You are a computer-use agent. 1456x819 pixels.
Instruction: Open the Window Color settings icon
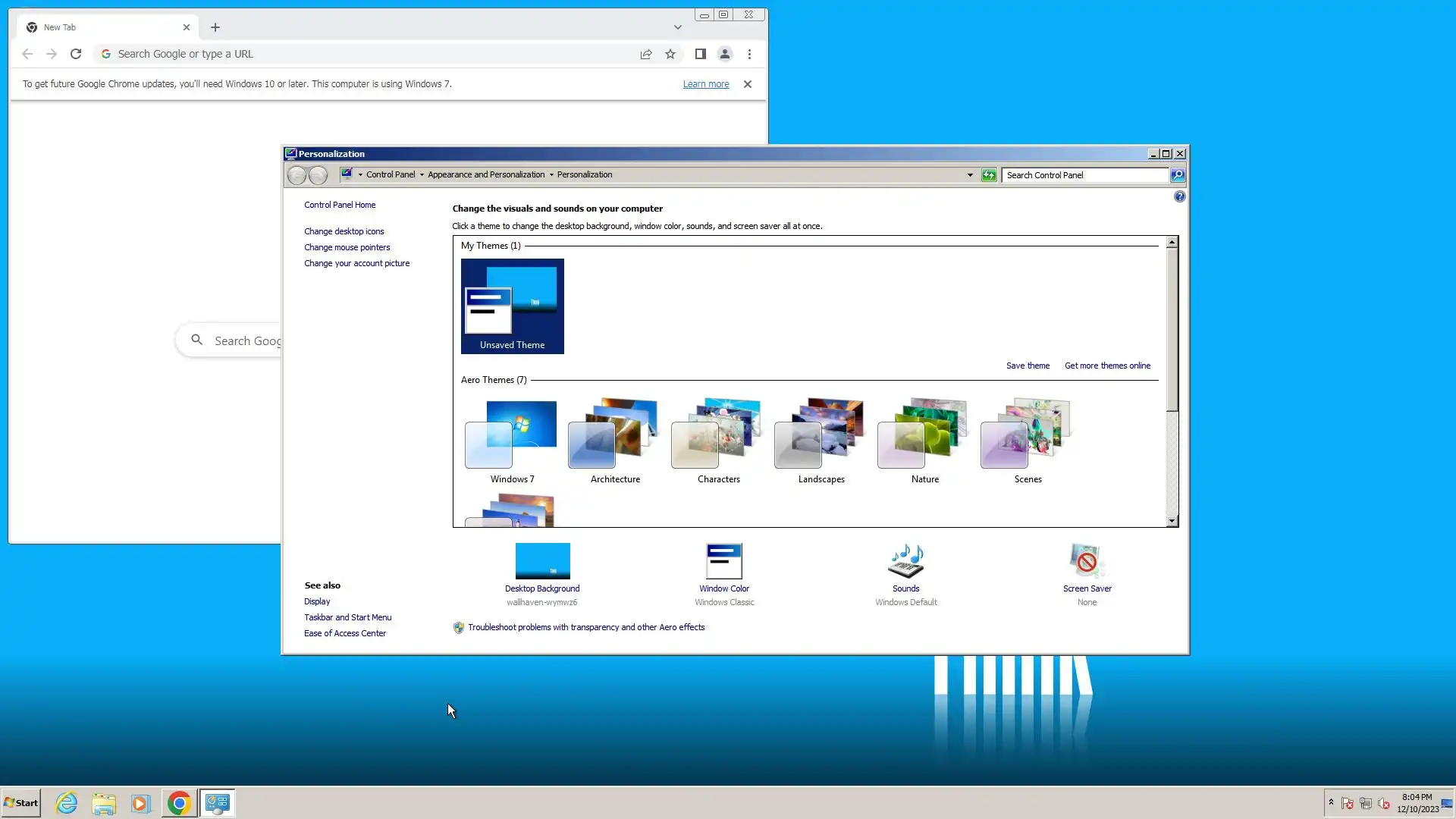pos(723,561)
